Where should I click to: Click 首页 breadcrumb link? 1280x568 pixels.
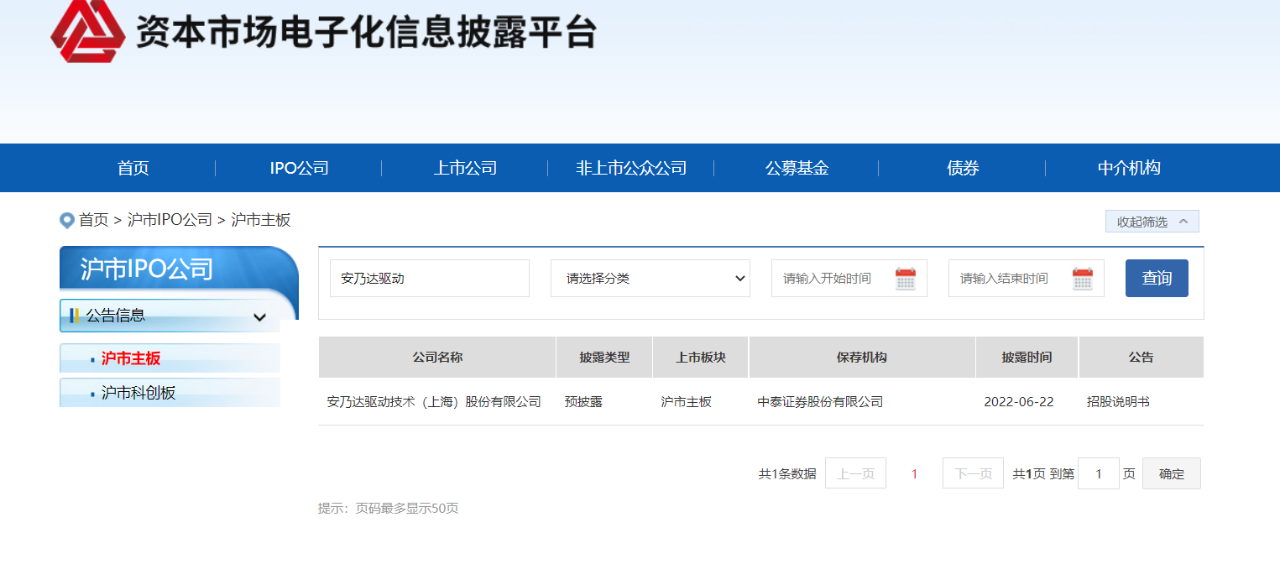[x=94, y=220]
